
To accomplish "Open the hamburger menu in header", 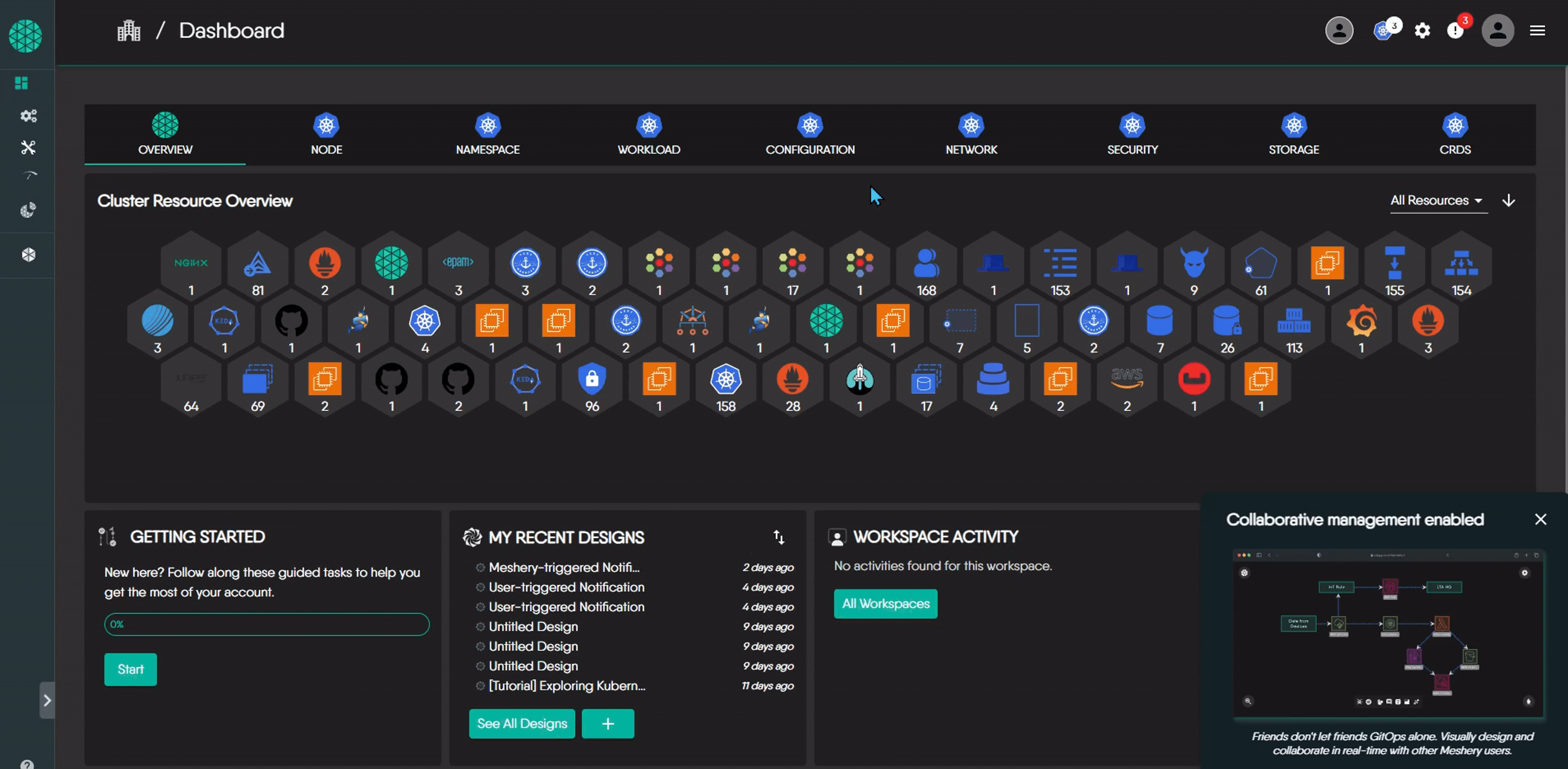I will [x=1537, y=31].
